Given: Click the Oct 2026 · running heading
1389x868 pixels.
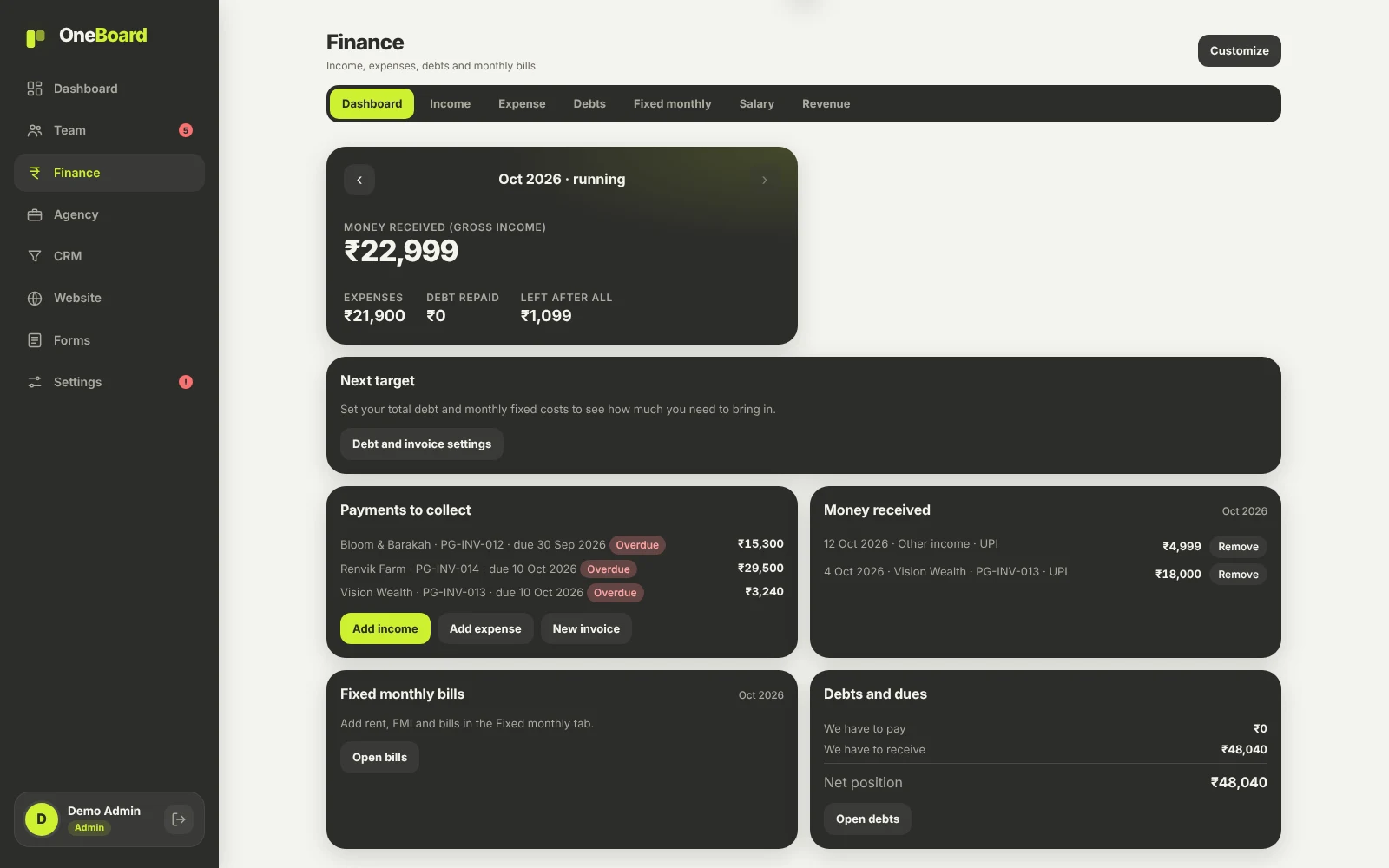Looking at the screenshot, I should 562,179.
